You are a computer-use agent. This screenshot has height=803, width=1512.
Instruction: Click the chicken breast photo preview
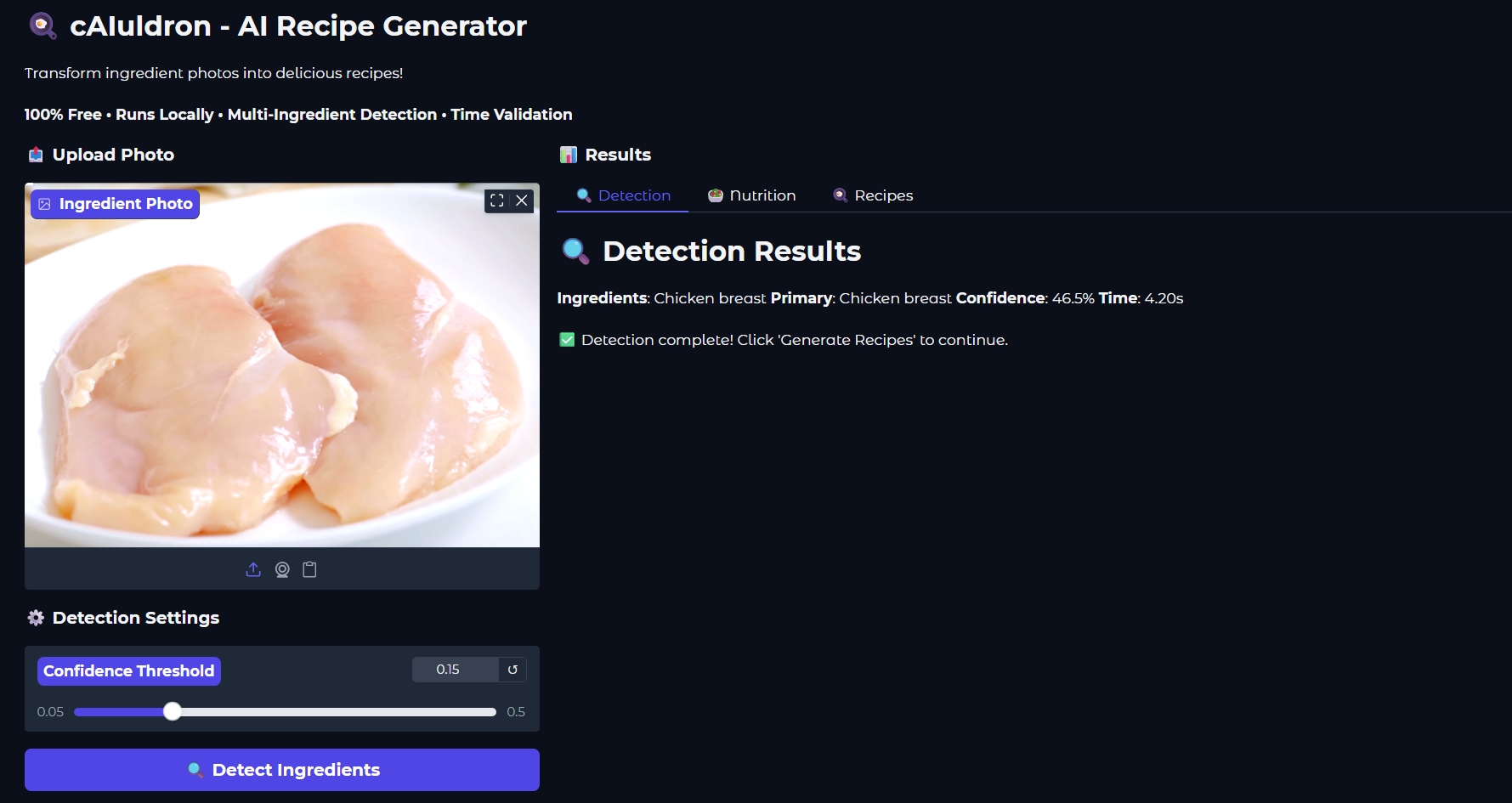pos(282,374)
